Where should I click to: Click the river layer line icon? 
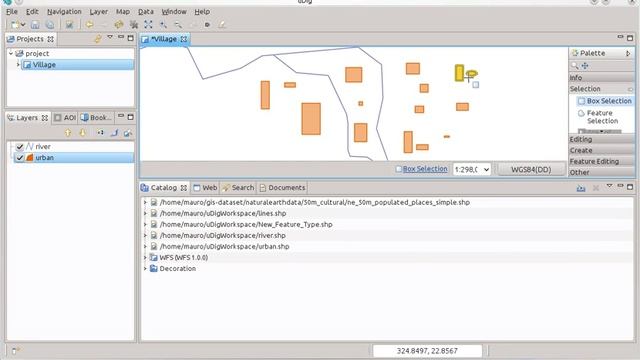pyautogui.click(x=29, y=146)
